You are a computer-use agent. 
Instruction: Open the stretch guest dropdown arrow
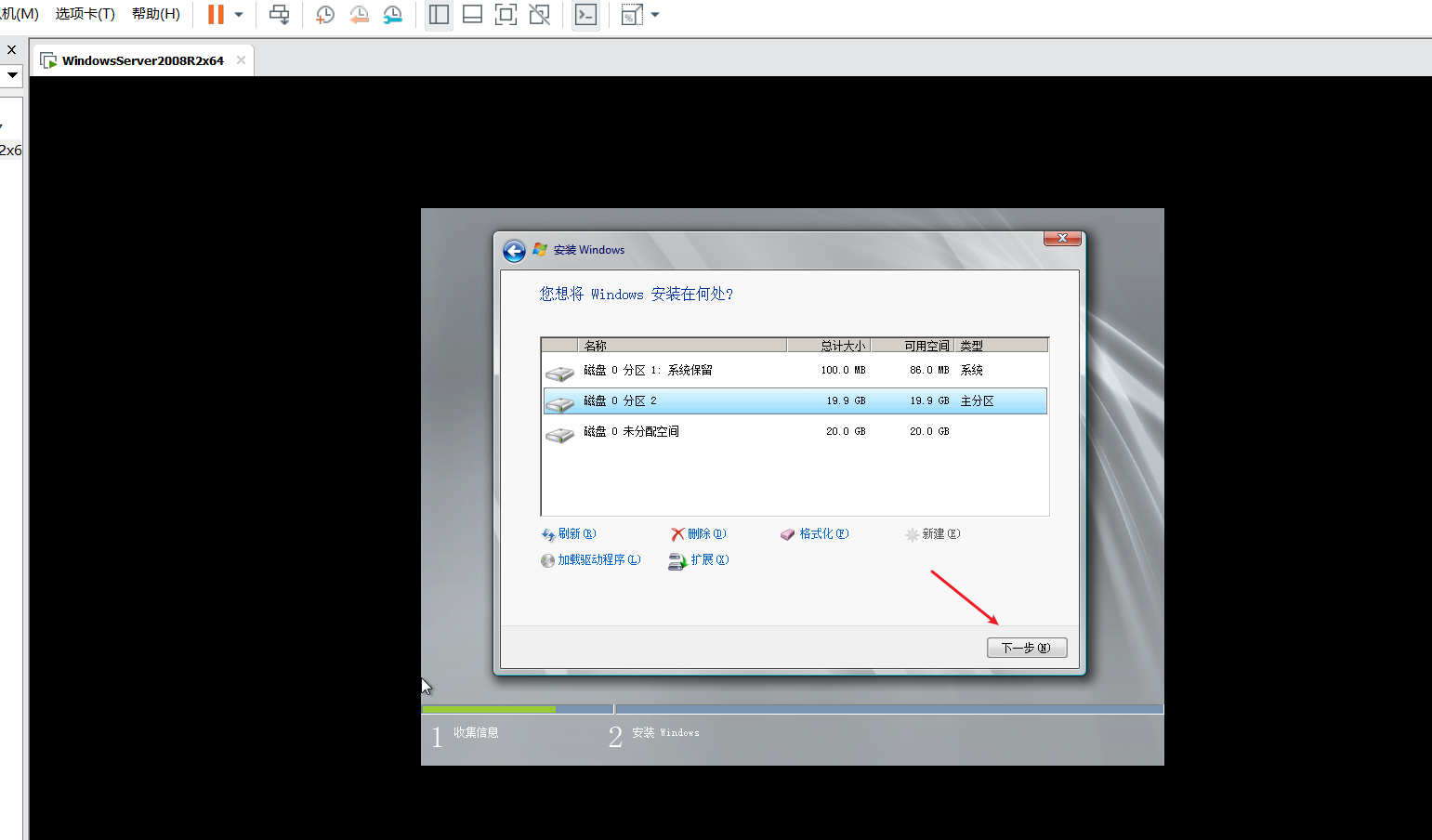[x=655, y=15]
